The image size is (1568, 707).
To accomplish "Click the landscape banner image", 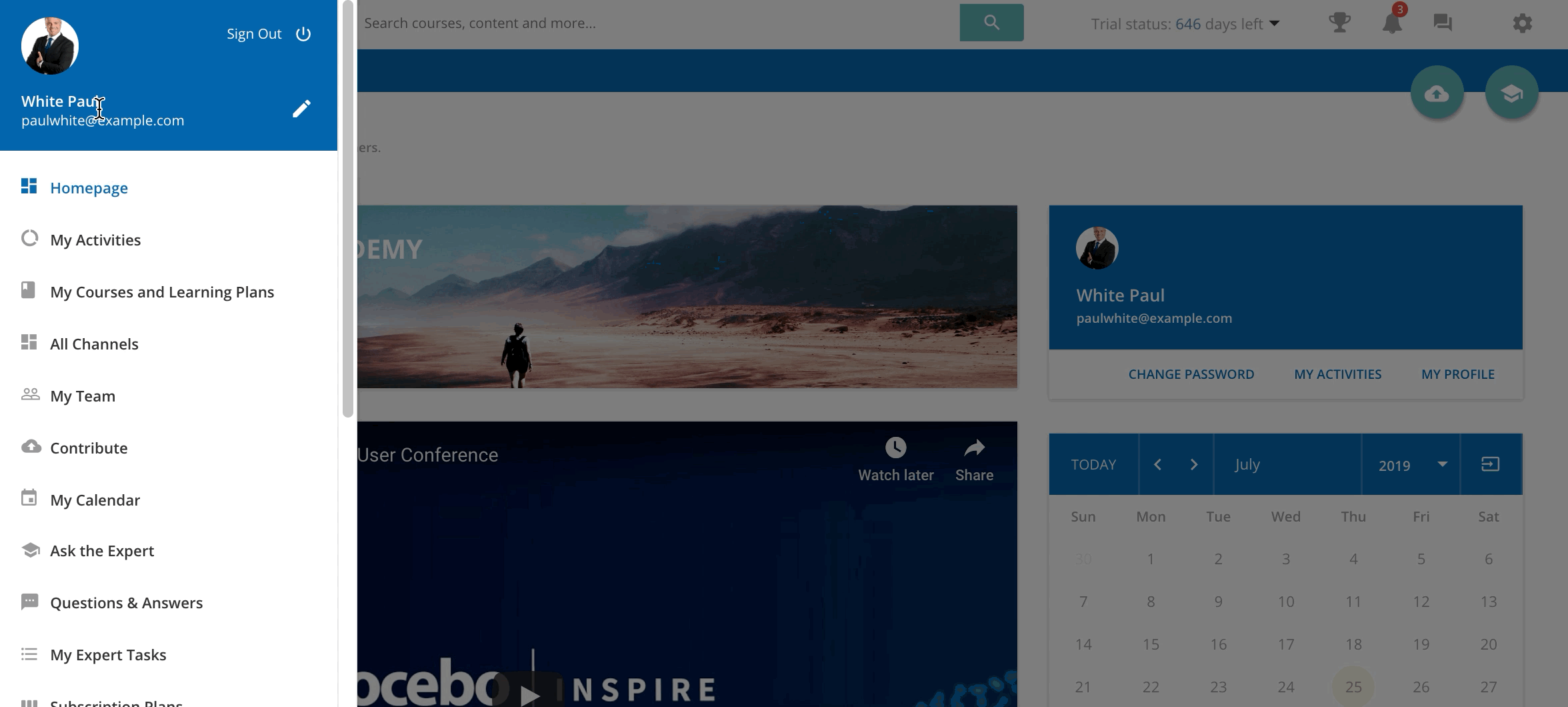I will point(687,297).
